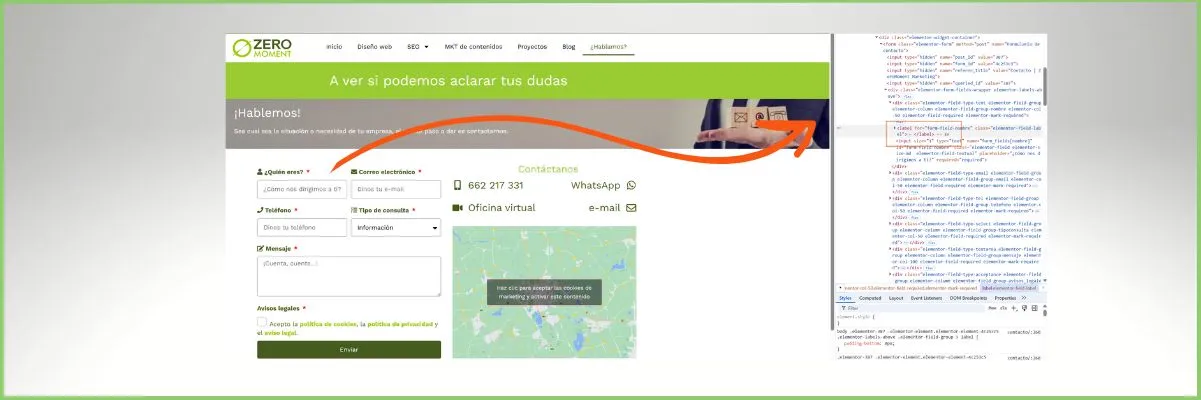Click the WhatsApp icon
This screenshot has width=1201, height=400.
[x=631, y=186]
